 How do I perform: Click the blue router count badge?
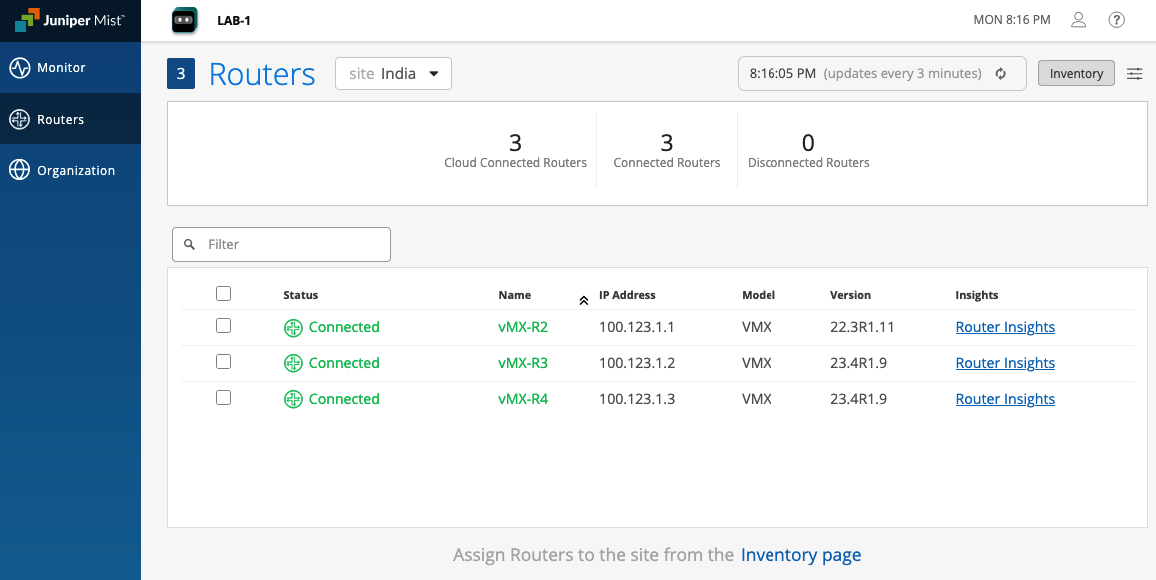pyautogui.click(x=181, y=74)
